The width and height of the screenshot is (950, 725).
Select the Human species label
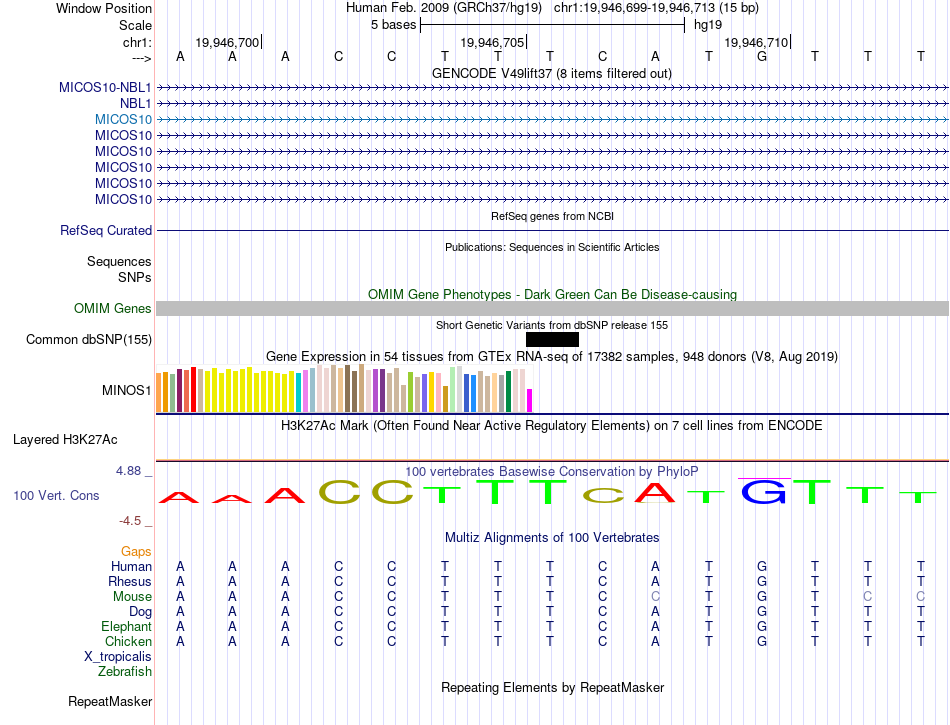point(131,566)
